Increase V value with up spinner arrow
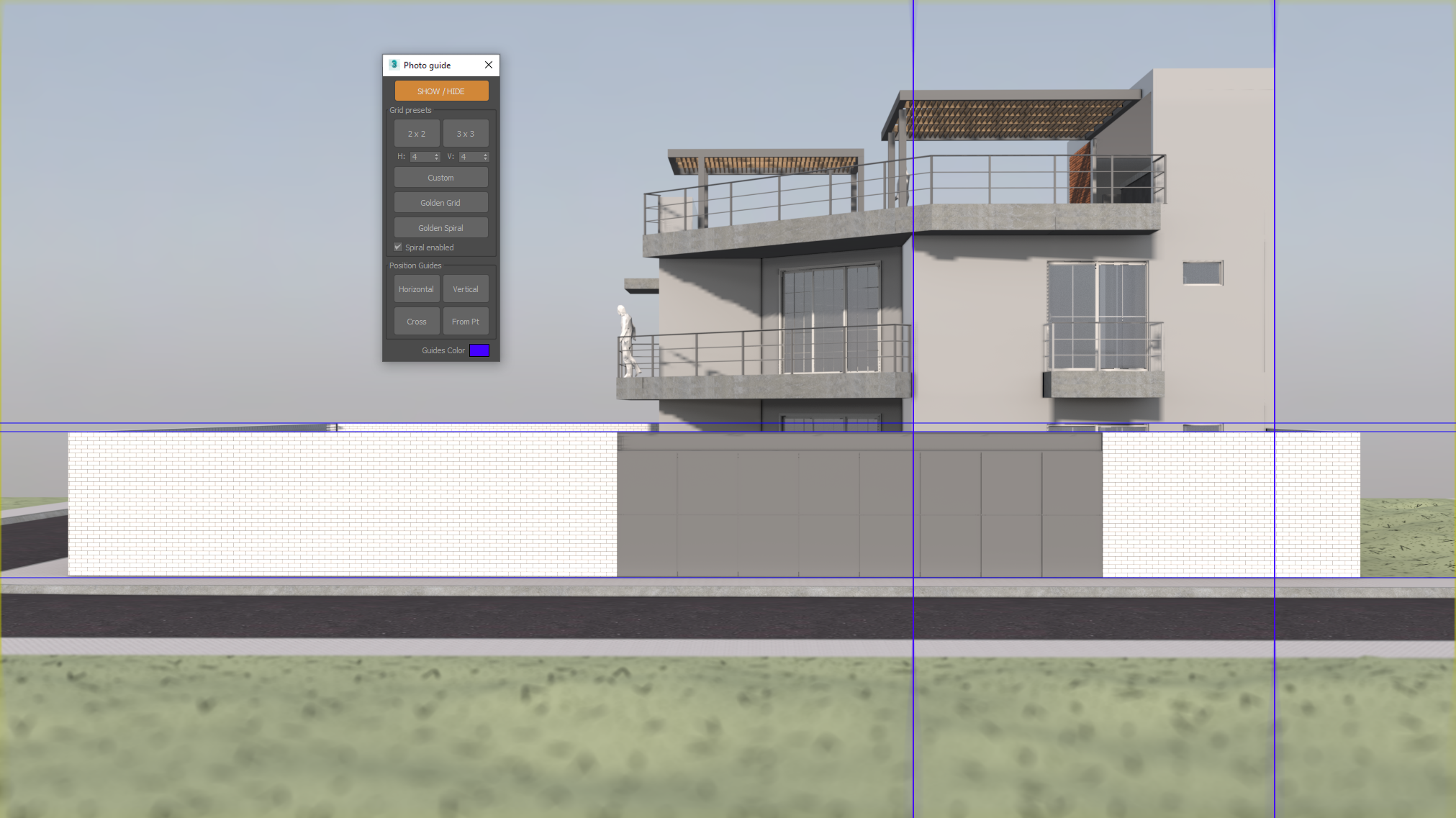Image resolution: width=1456 pixels, height=818 pixels. (x=486, y=155)
